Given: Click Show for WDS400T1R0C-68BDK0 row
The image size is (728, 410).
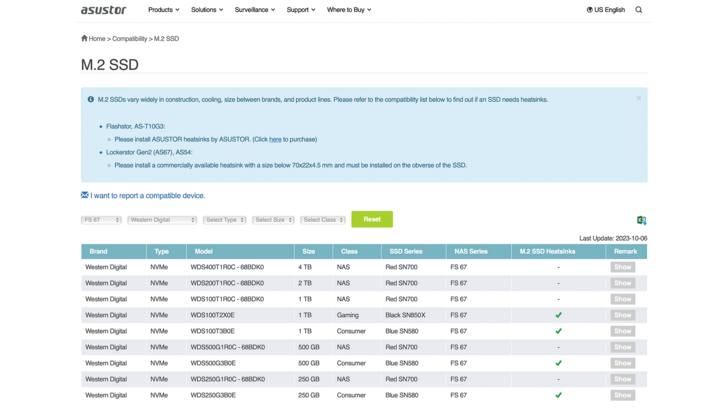Looking at the screenshot, I should 623,267.
